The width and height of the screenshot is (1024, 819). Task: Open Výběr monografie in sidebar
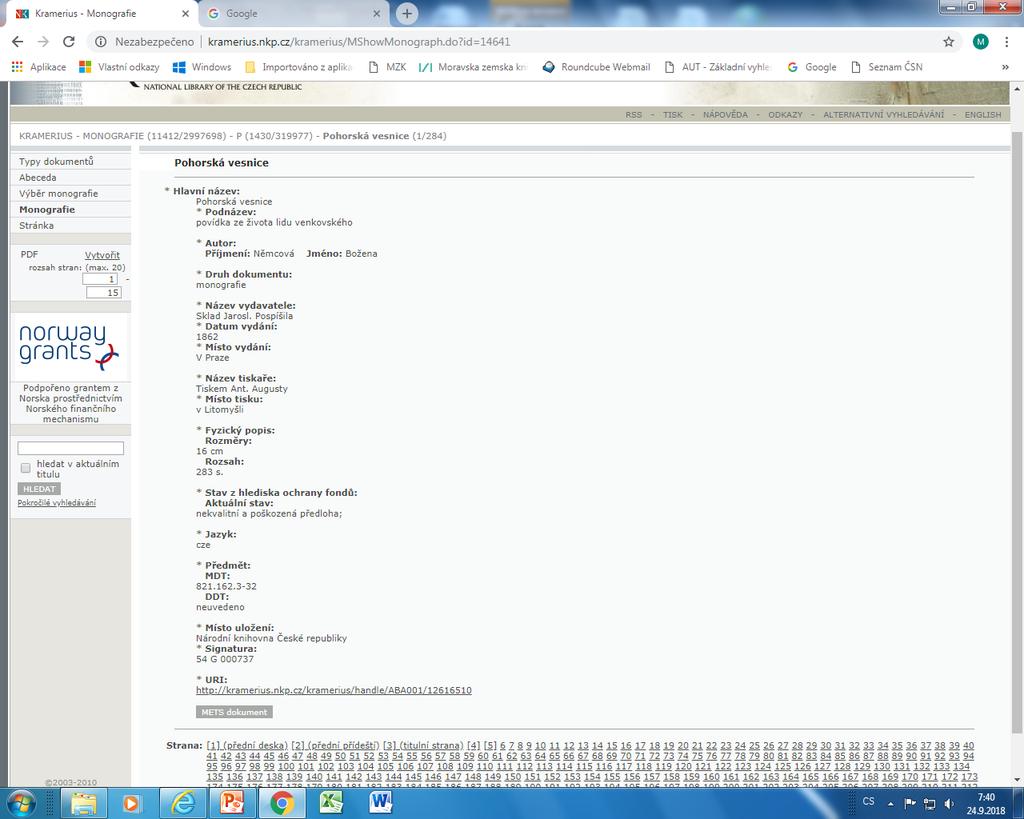coord(58,193)
